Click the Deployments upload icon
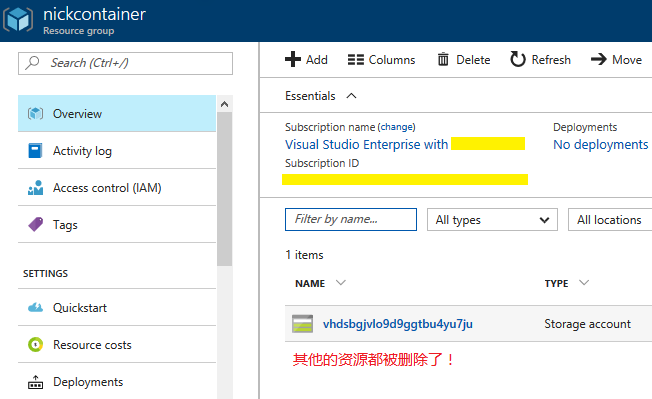This screenshot has width=652, height=399. pyautogui.click(x=35, y=382)
